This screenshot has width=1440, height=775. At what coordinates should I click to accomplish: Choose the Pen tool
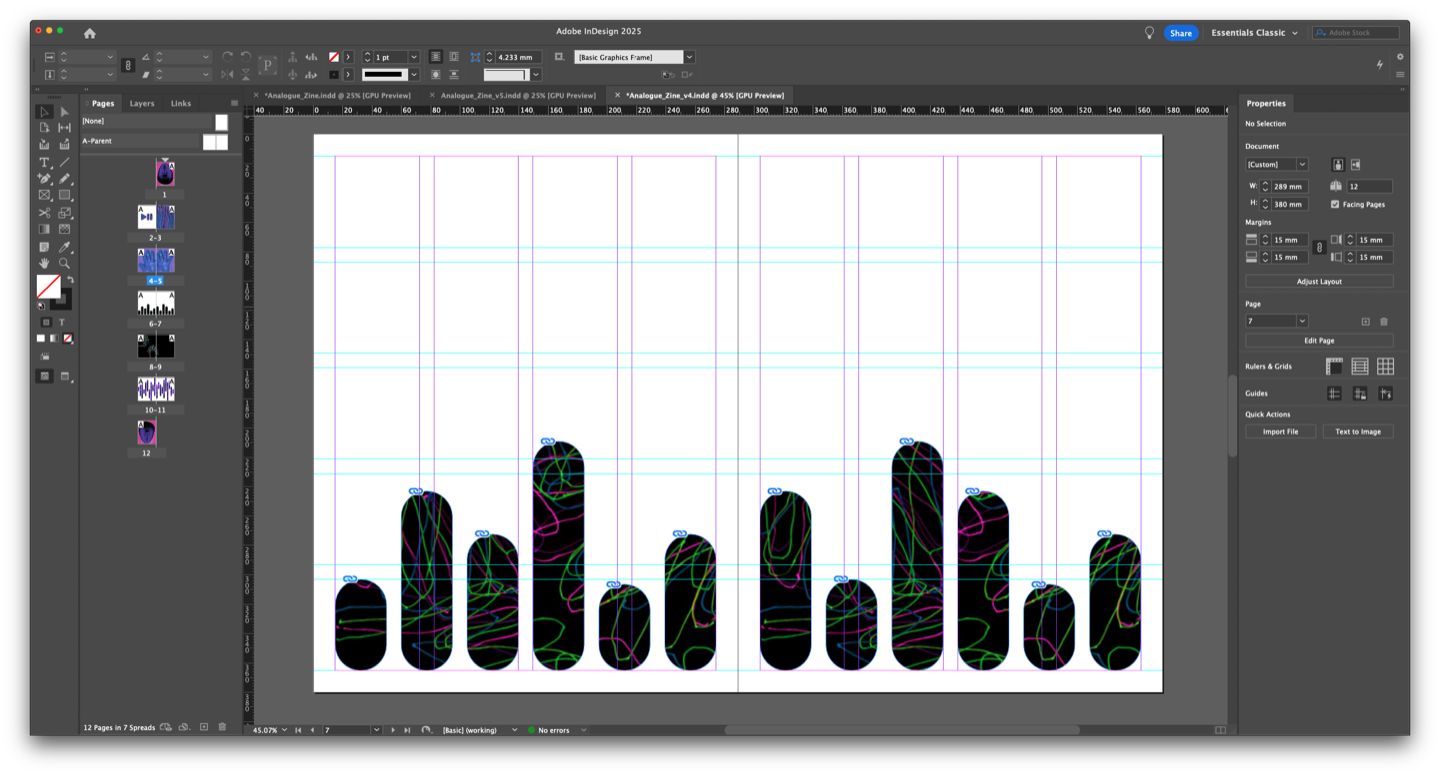(44, 179)
